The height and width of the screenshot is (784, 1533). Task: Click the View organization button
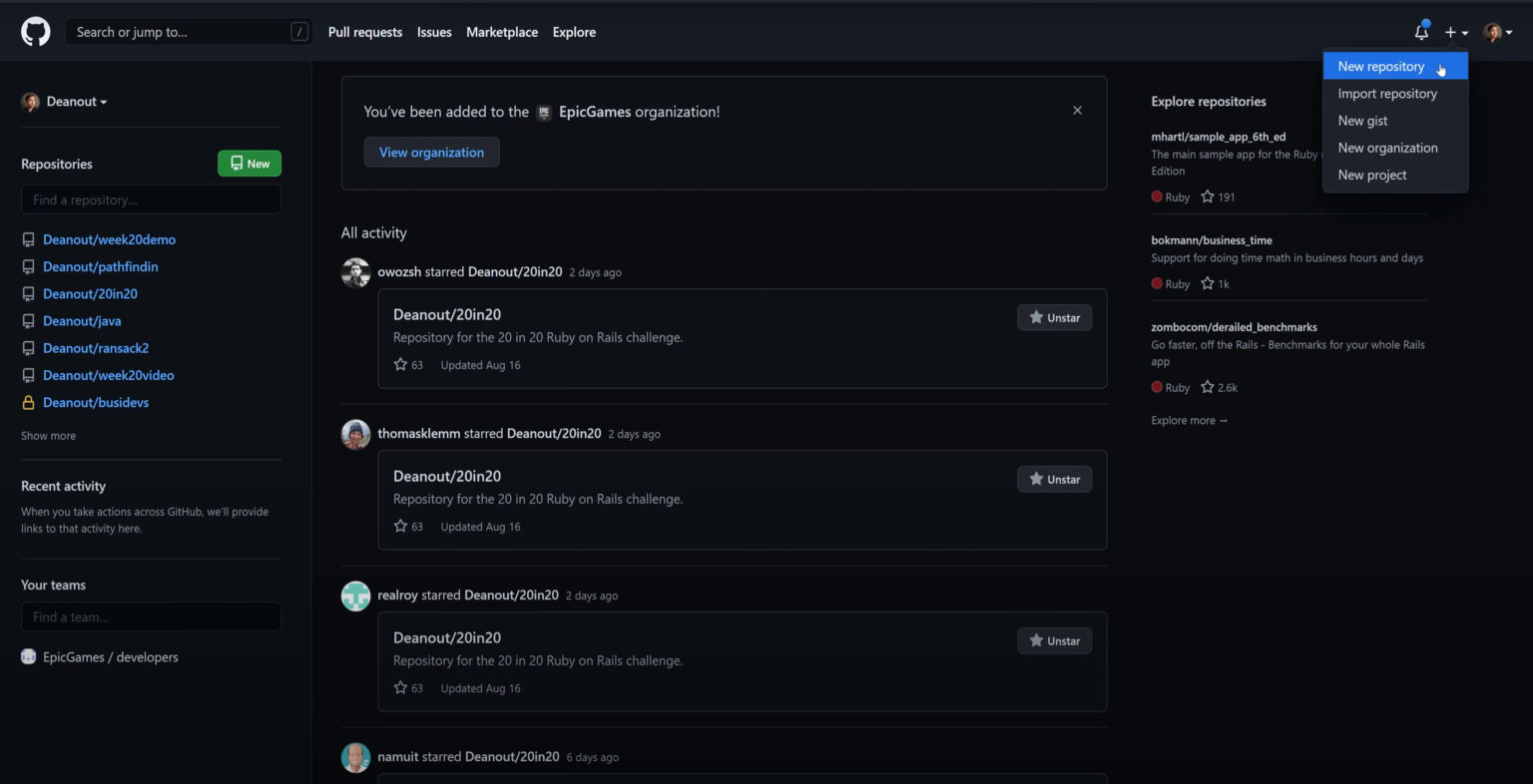coord(431,153)
